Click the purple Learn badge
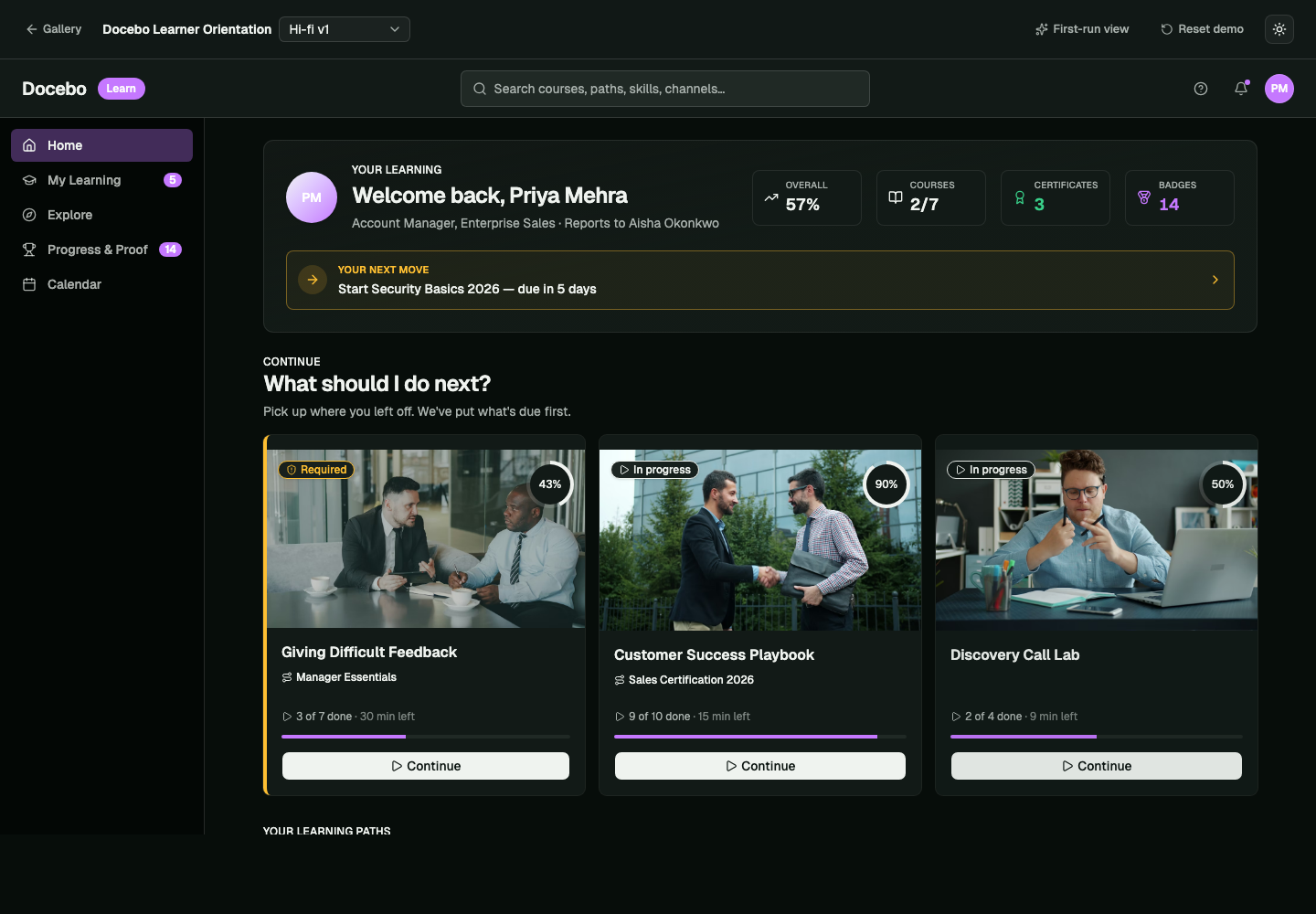1316x914 pixels. tap(122, 89)
